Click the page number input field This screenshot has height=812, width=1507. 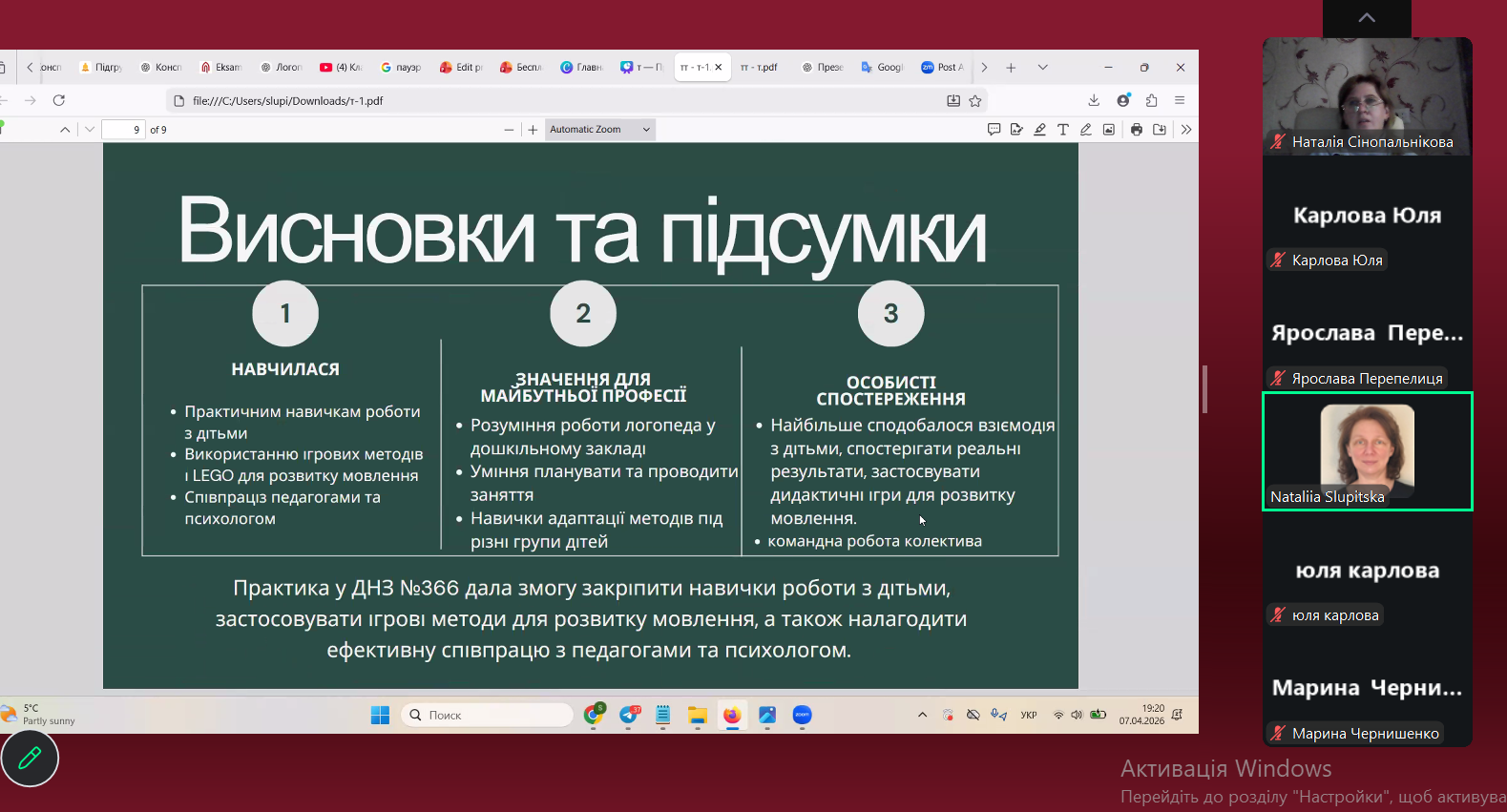pos(123,130)
